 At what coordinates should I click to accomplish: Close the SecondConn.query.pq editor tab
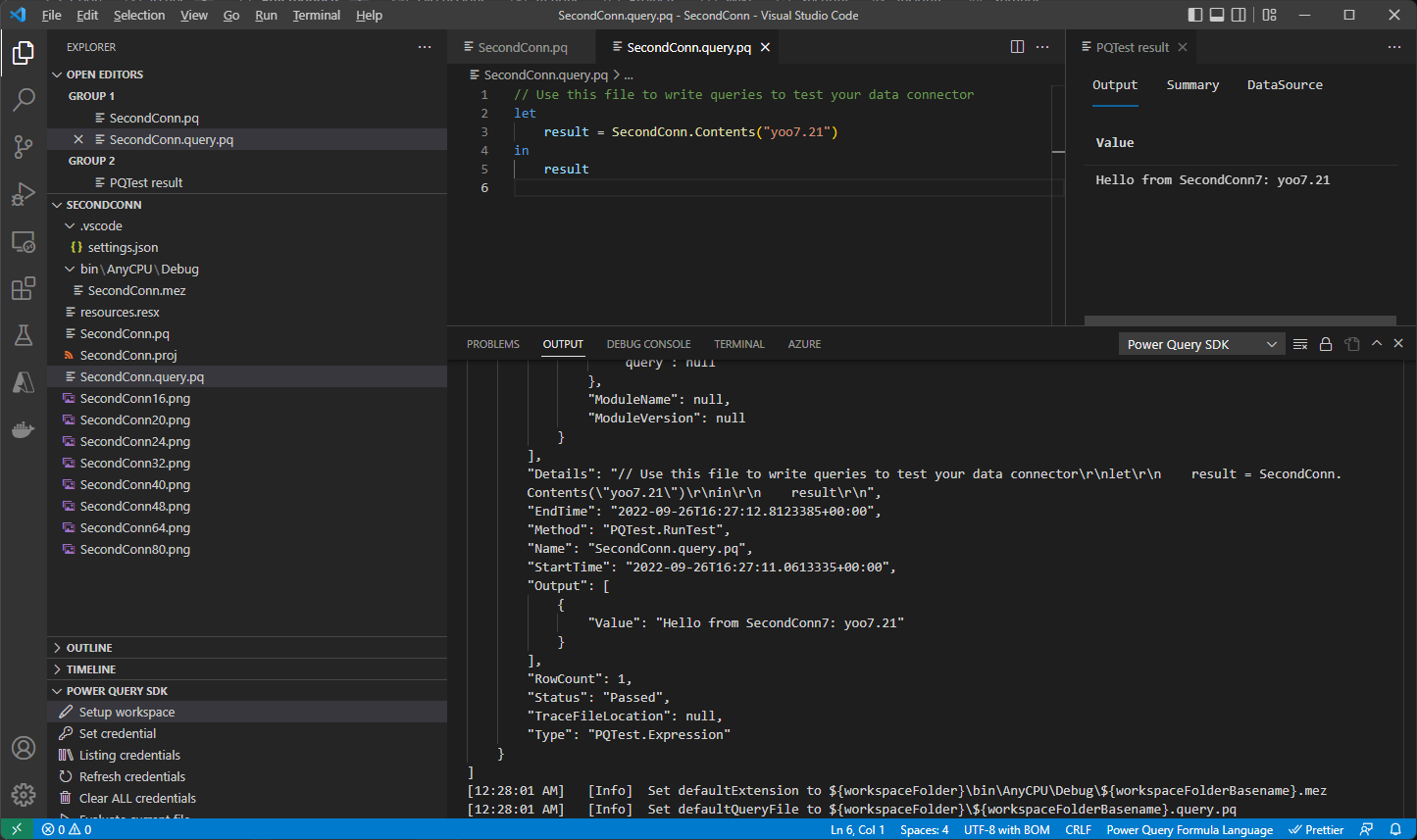click(x=765, y=47)
